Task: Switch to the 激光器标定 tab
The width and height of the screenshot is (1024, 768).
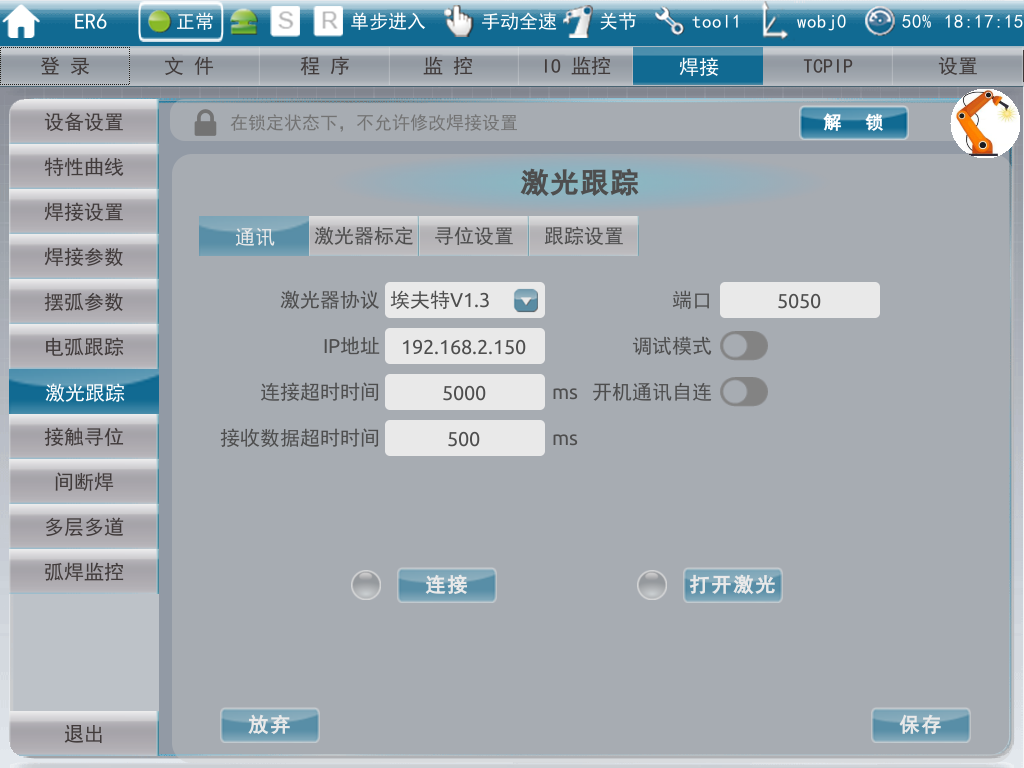Action: click(x=363, y=237)
